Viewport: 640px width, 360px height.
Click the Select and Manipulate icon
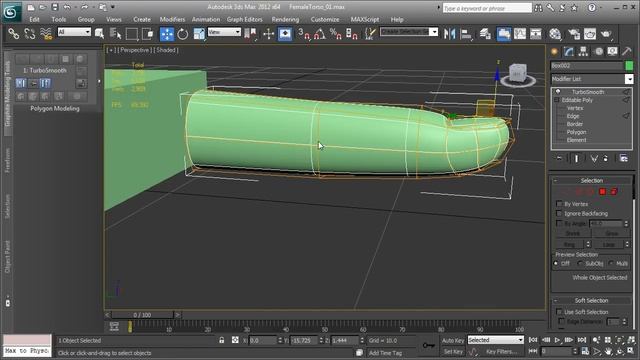[x=268, y=33]
